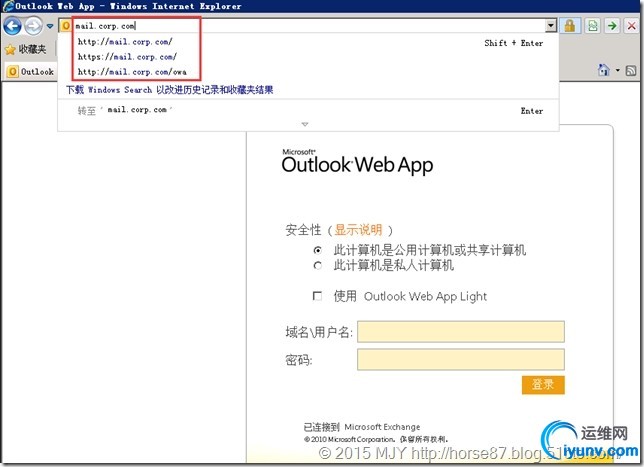The height and width of the screenshot is (467, 644).
Task: Click the orange 登录 sign-in button
Action: pos(543,385)
